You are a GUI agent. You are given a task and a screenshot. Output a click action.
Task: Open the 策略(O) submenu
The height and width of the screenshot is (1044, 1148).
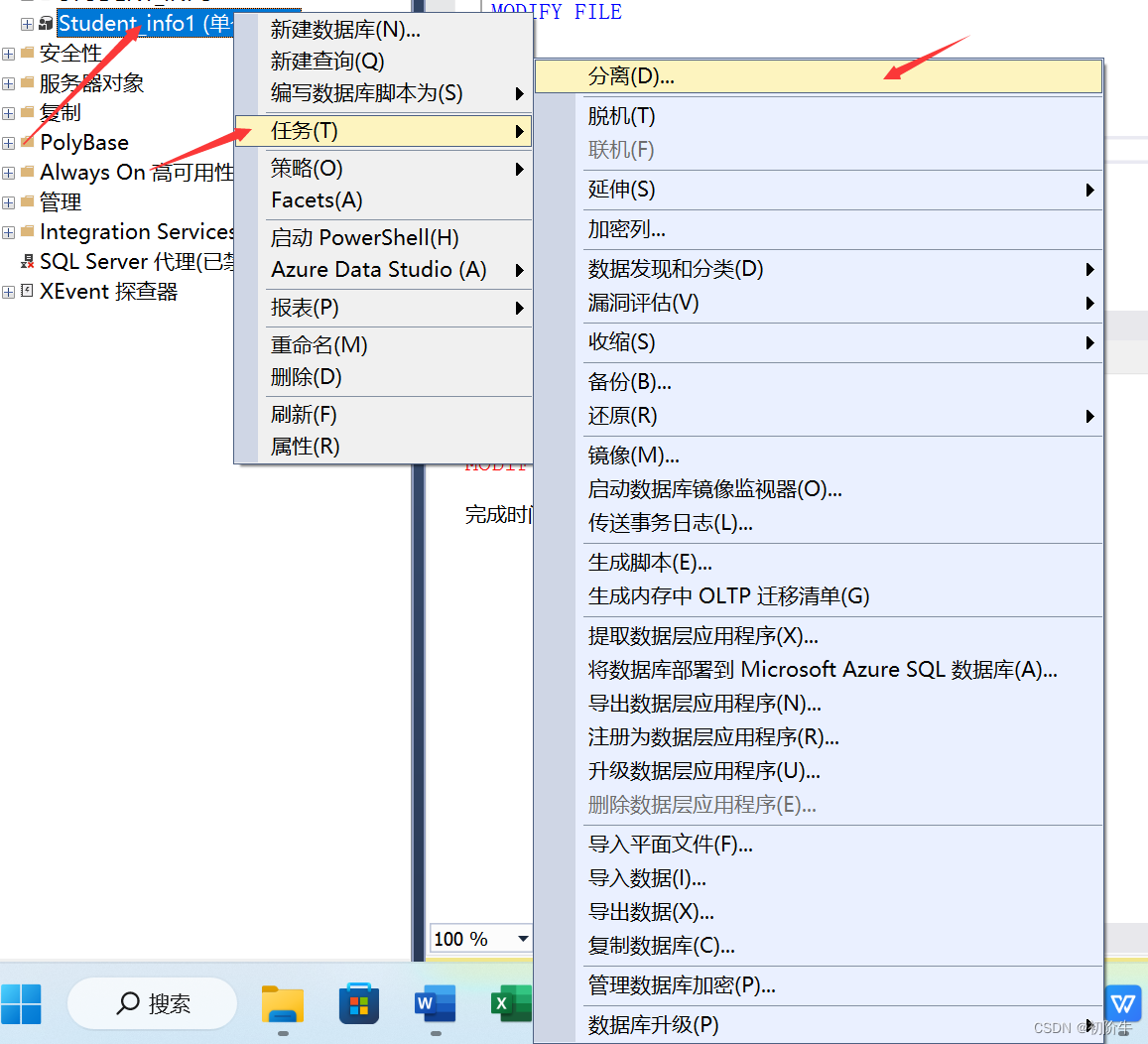point(384,169)
